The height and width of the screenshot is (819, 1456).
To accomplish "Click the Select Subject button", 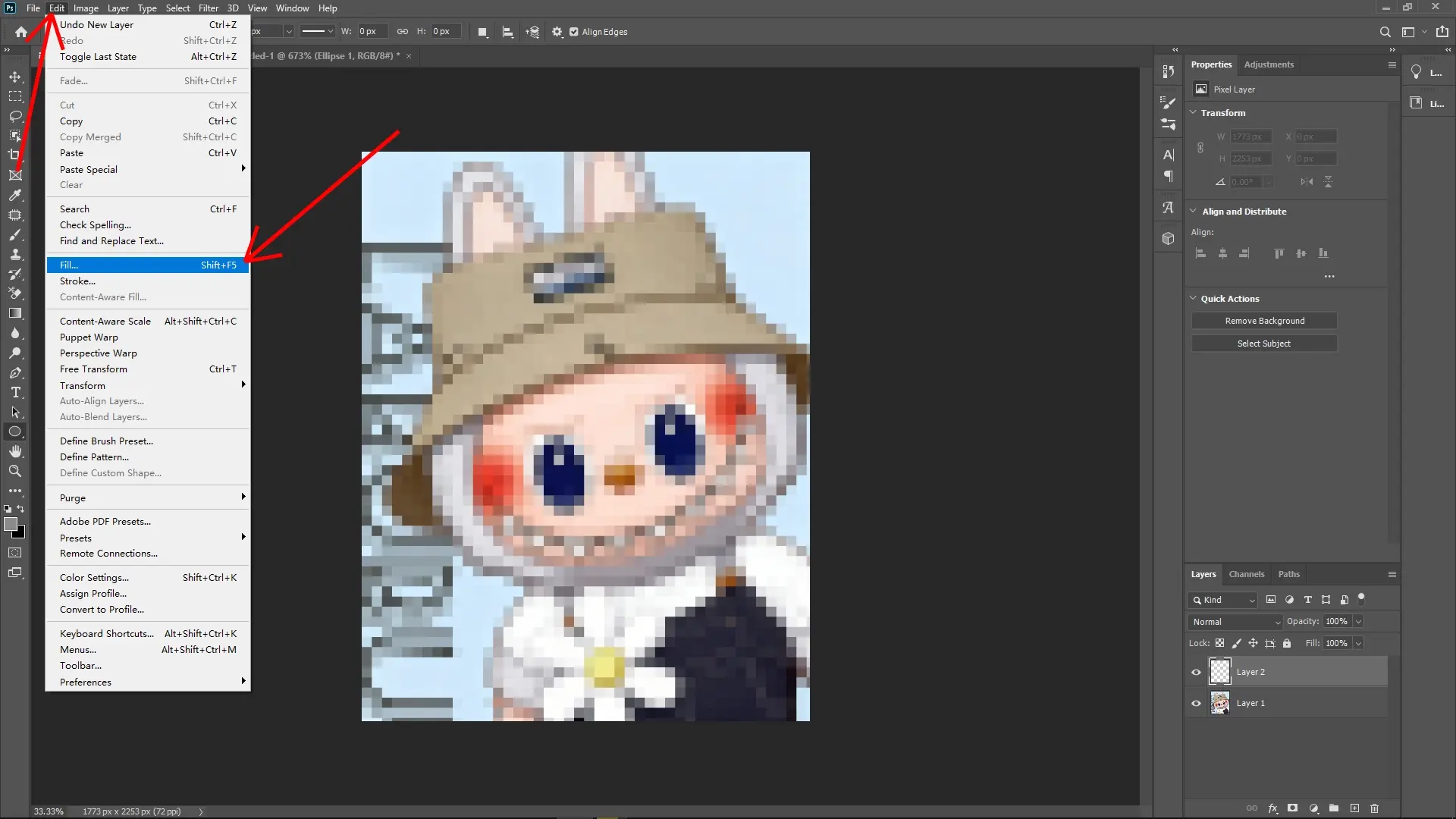I will [1264, 343].
